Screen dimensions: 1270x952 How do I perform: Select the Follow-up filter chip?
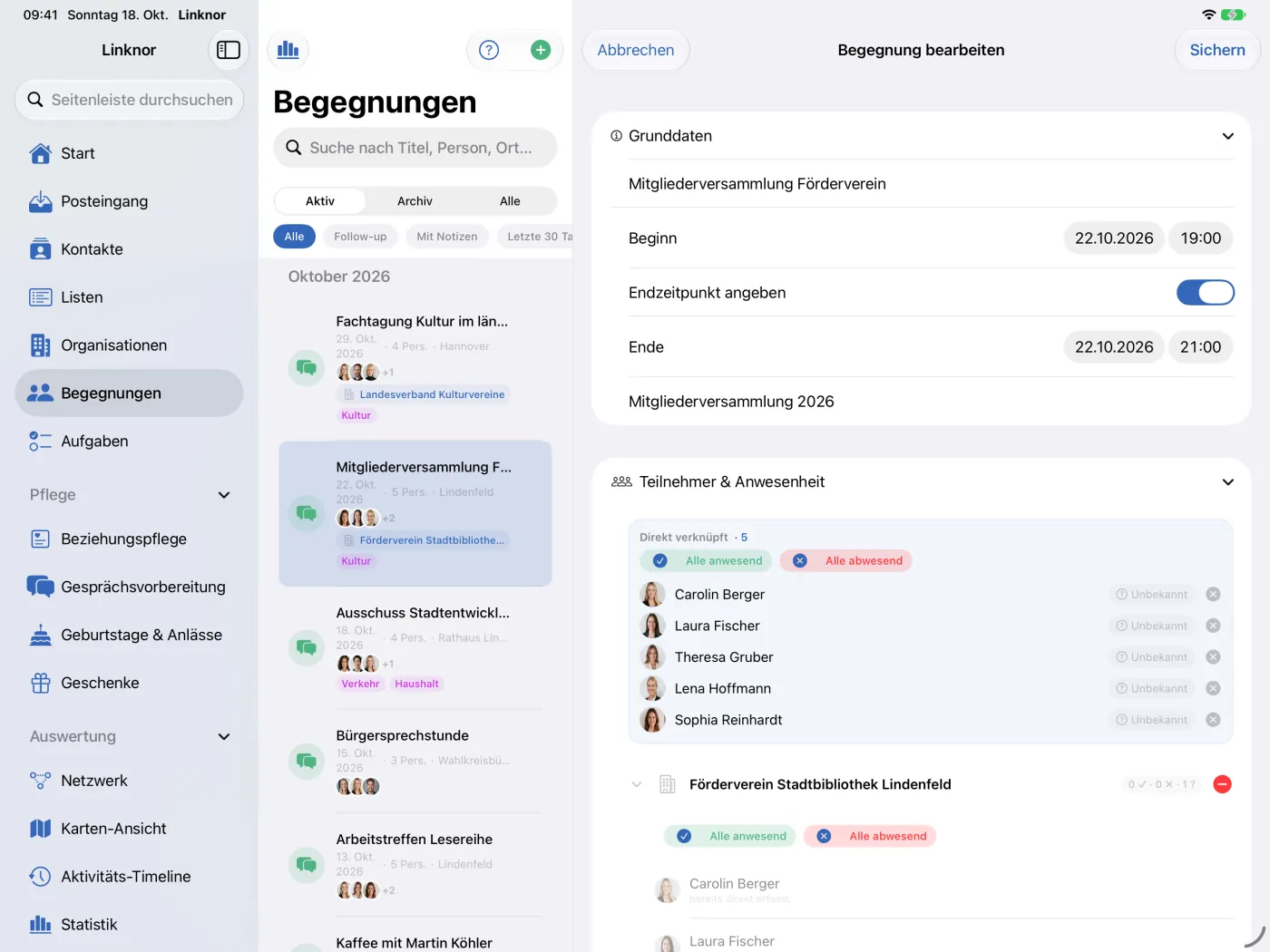click(360, 237)
